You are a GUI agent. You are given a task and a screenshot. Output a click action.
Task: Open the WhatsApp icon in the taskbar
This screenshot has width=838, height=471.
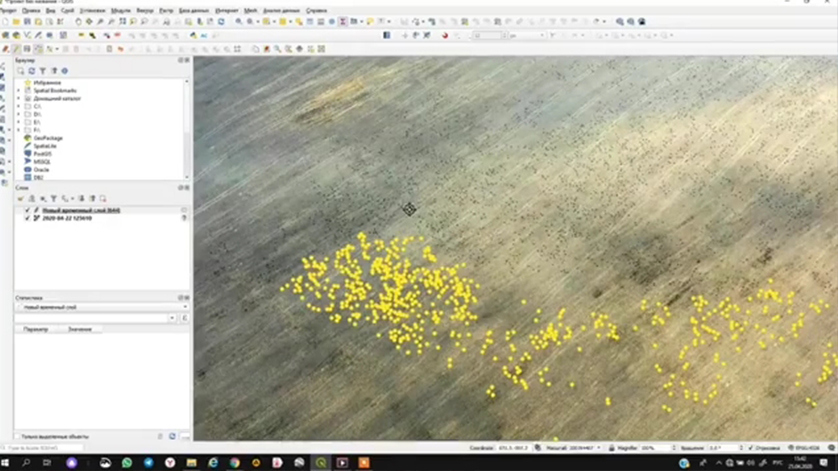[x=127, y=463]
